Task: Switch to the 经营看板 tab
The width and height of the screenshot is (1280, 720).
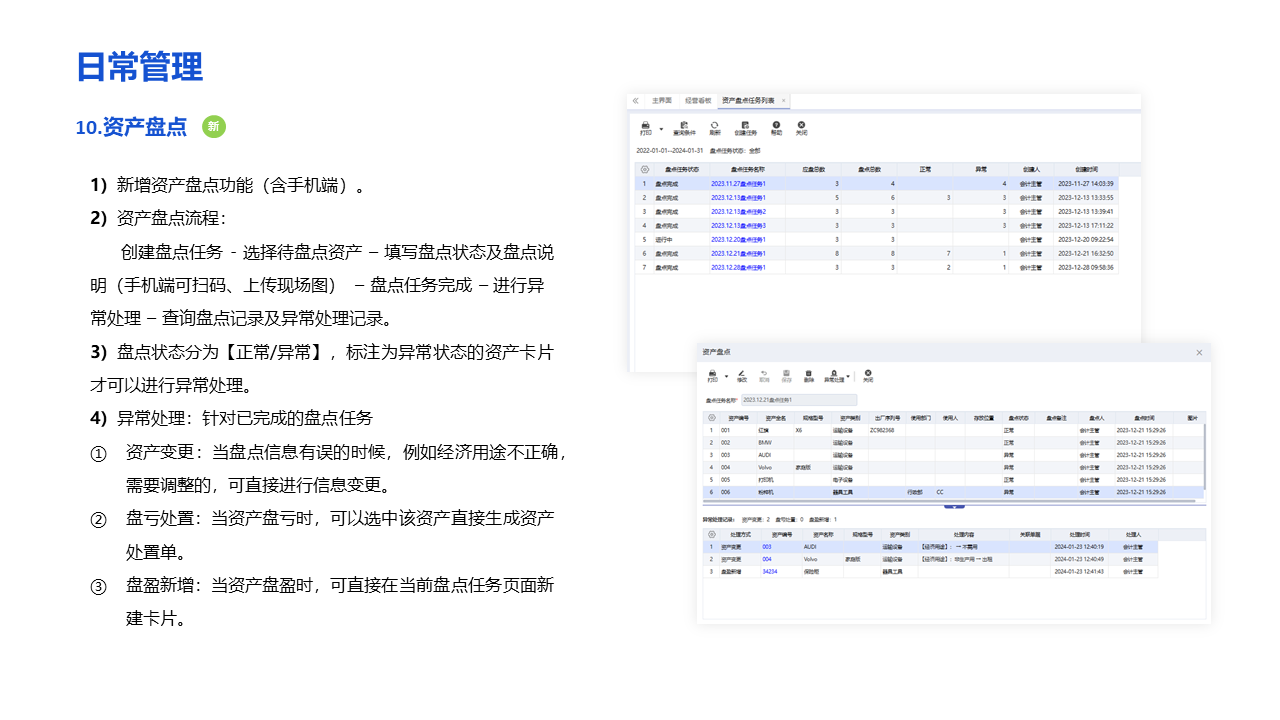Action: tap(698, 101)
